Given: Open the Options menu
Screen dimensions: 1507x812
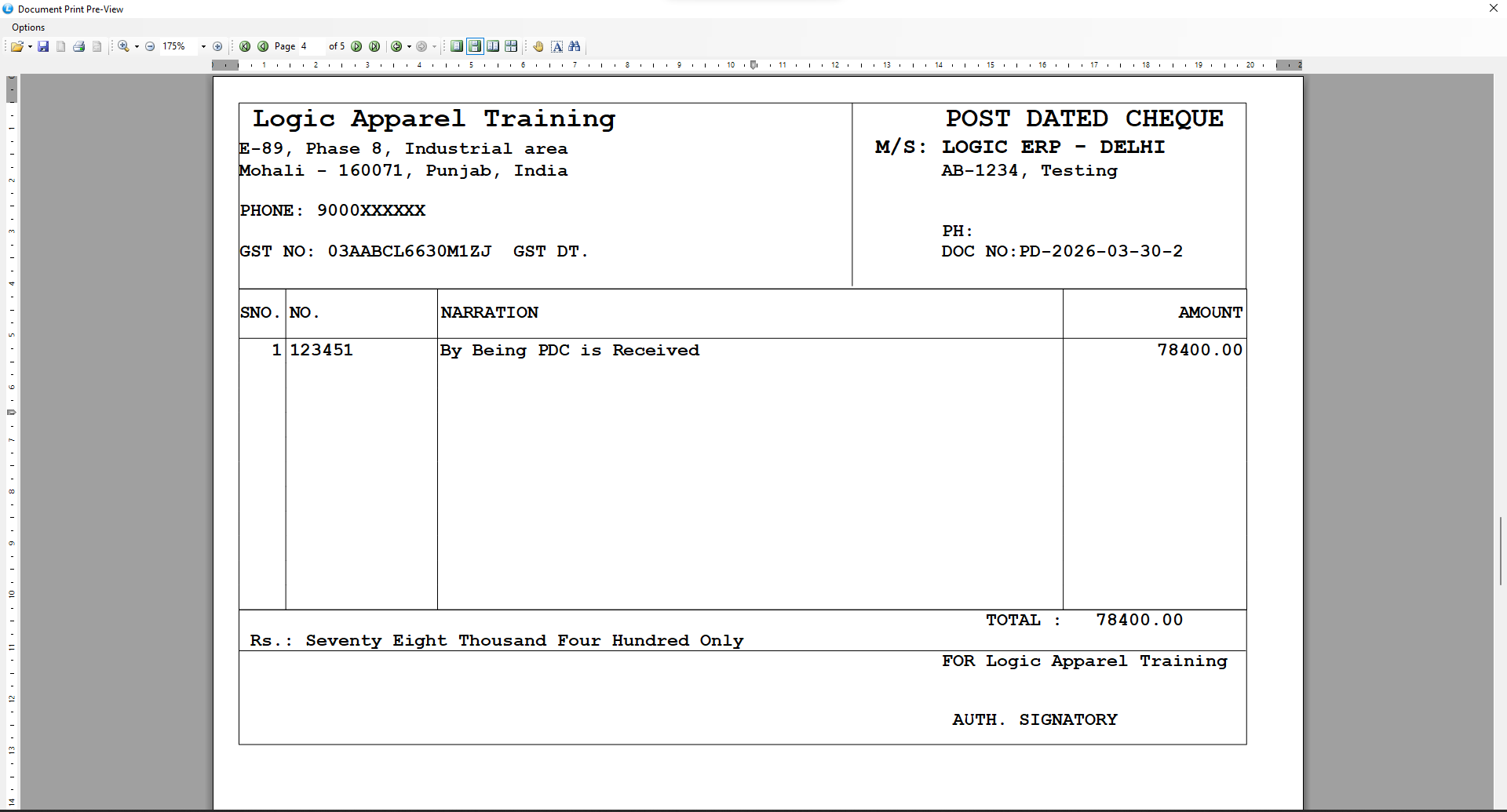Looking at the screenshot, I should coord(28,27).
